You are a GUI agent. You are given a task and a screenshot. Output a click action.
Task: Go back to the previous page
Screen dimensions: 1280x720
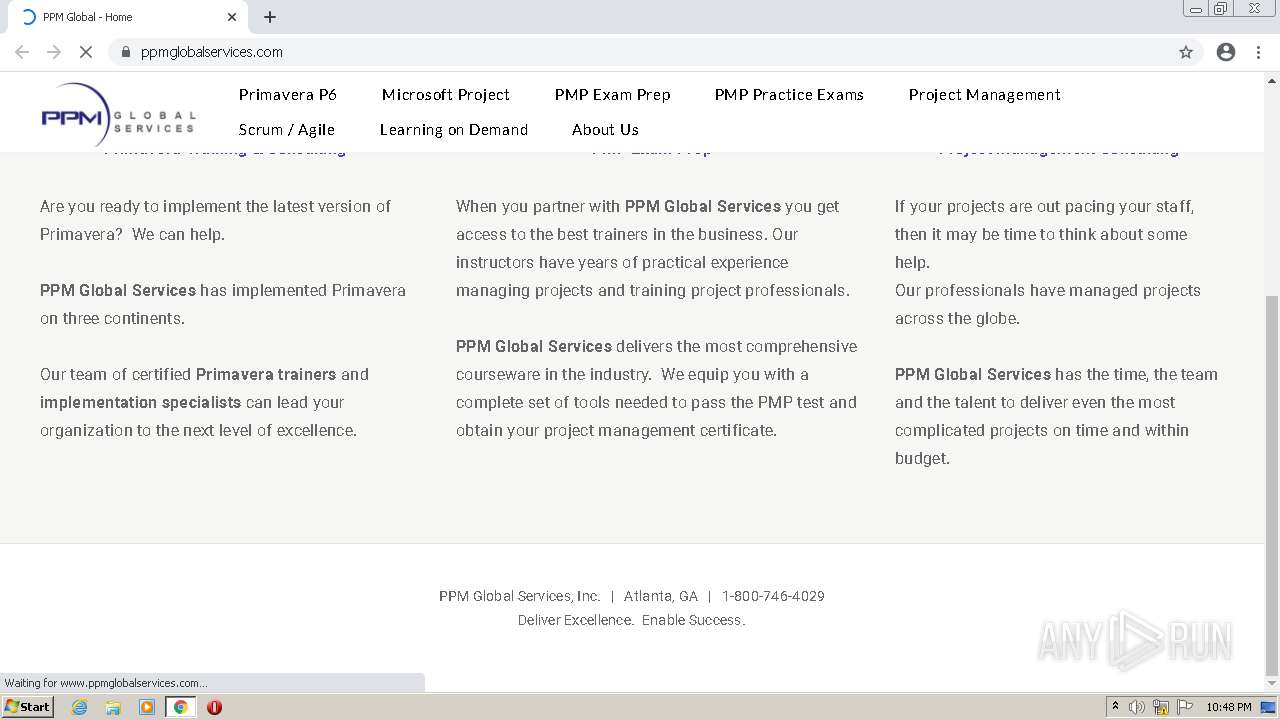point(22,52)
